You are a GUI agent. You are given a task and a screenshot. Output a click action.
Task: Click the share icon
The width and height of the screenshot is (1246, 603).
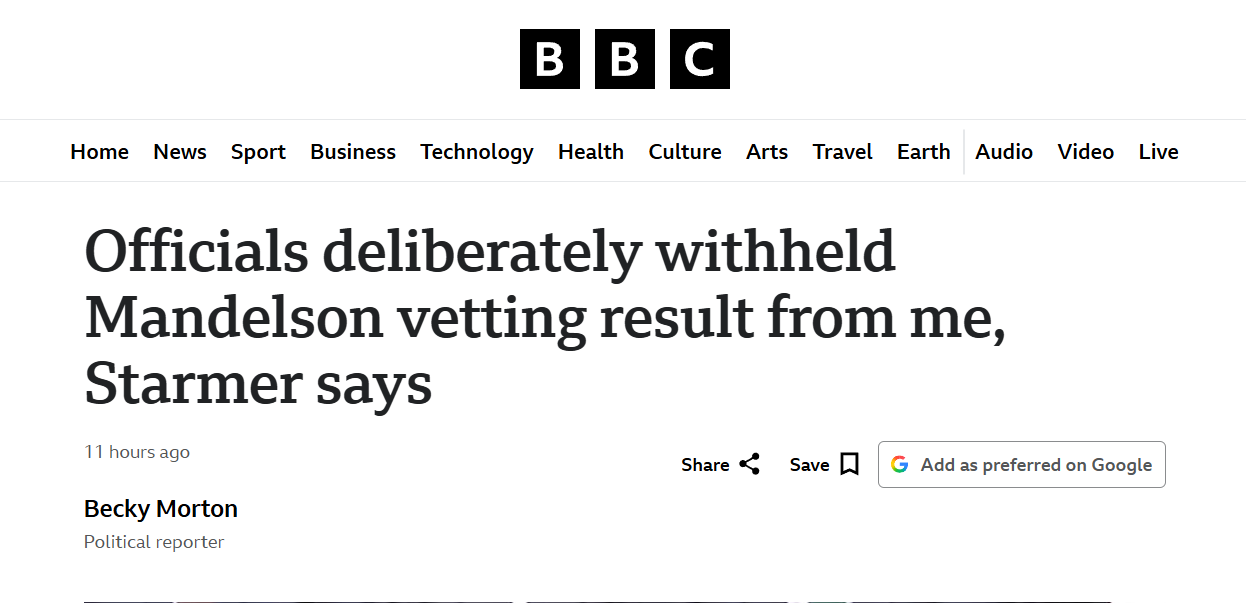coord(749,465)
